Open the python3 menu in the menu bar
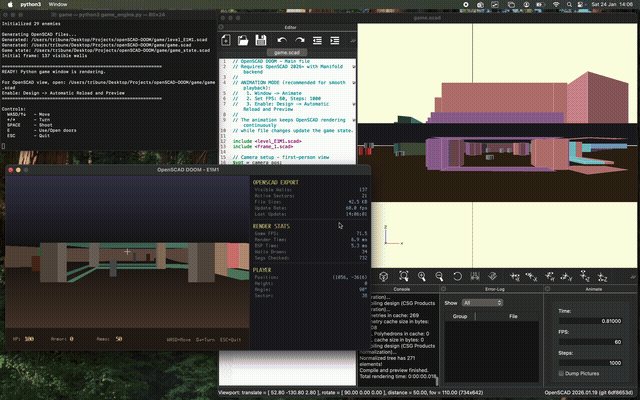Image resolution: width=640 pixels, height=400 pixels. [x=31, y=4]
